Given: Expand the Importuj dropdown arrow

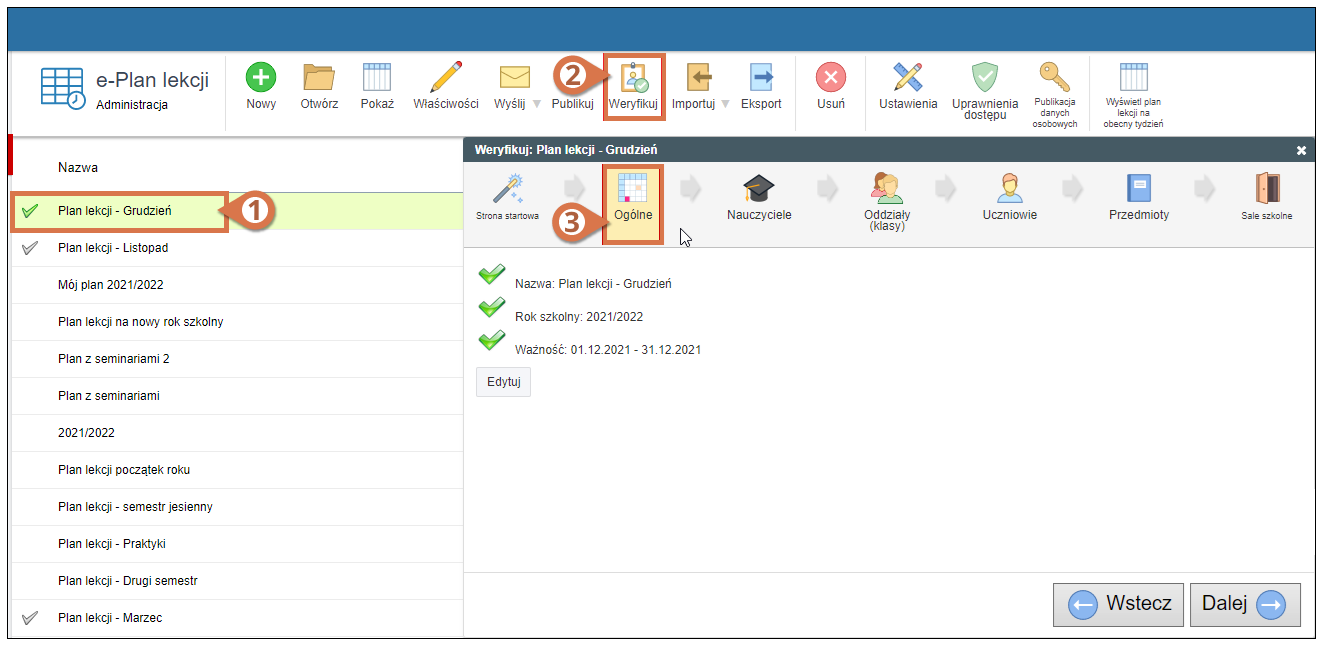Looking at the screenshot, I should pos(725,104).
